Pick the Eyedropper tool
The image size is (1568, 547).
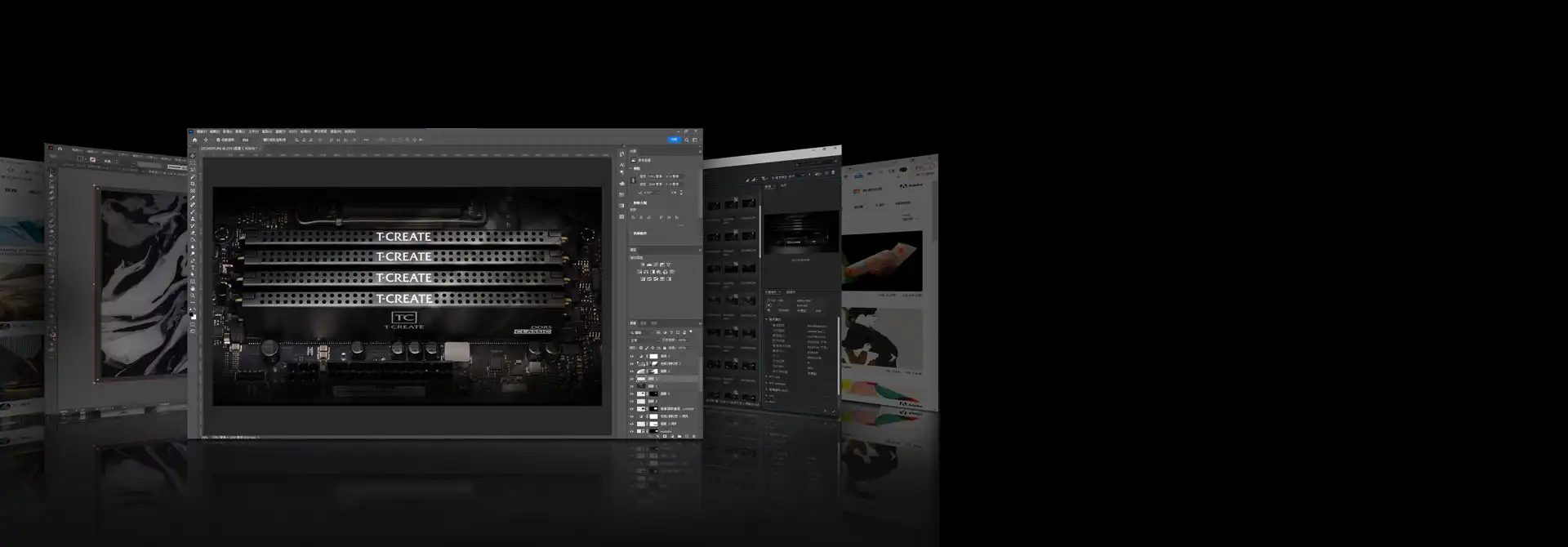(x=193, y=198)
